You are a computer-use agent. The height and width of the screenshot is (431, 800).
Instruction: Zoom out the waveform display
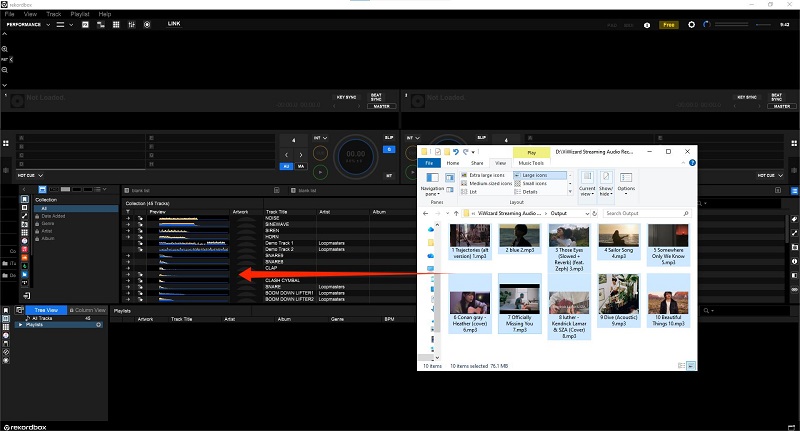(x=5, y=70)
